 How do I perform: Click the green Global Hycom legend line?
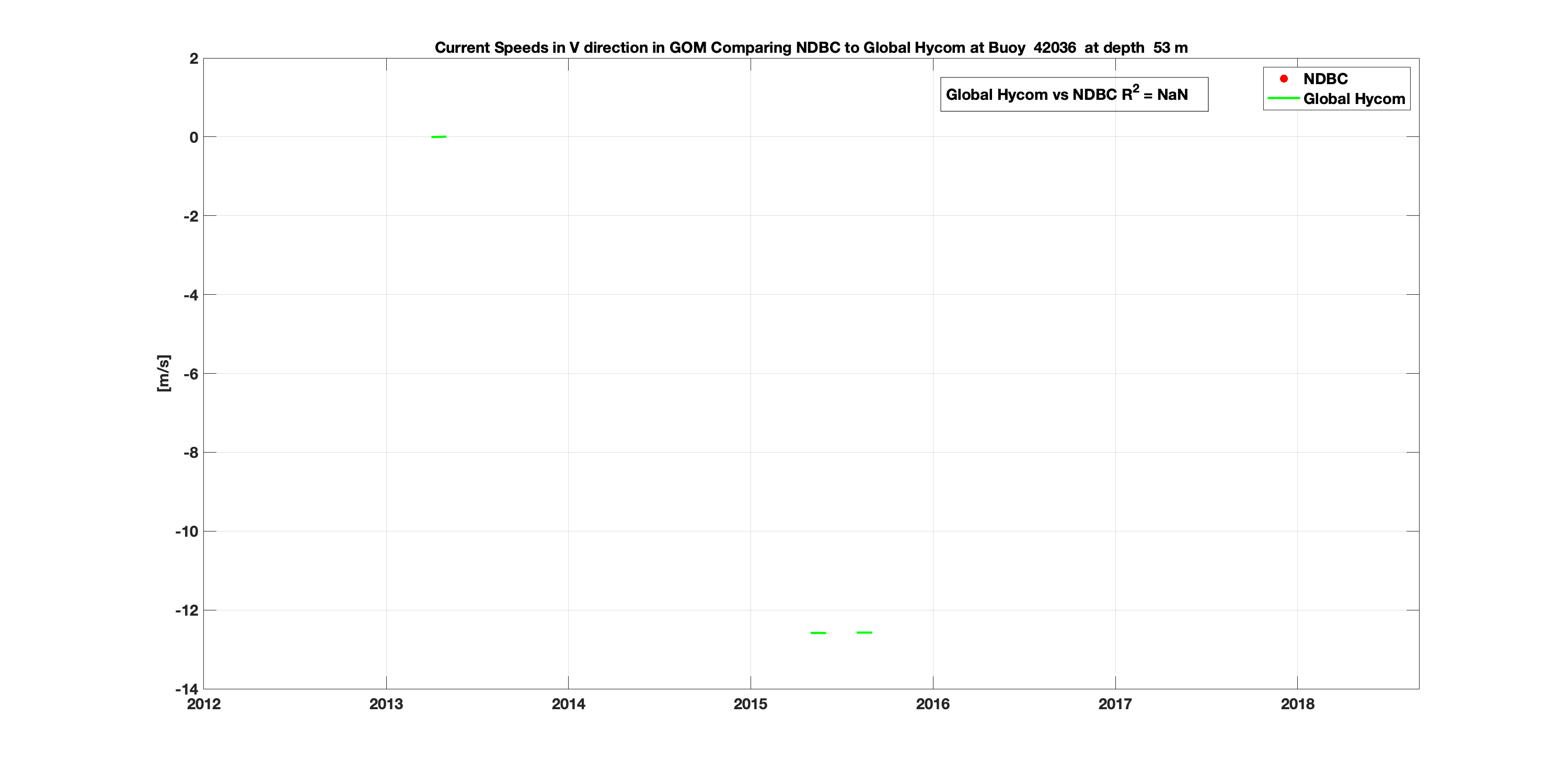[1283, 99]
